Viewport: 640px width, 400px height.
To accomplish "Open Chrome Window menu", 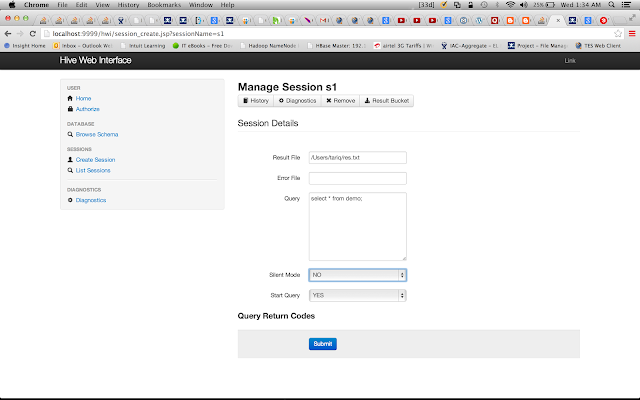I will pyautogui.click(x=201, y=5).
